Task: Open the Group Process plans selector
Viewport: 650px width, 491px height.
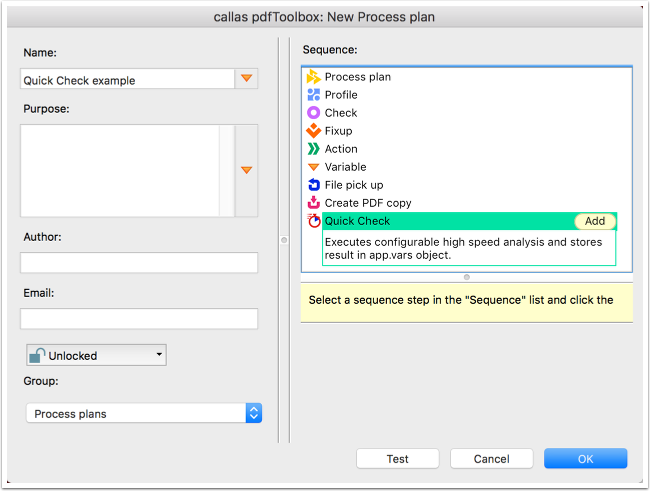Action: pos(144,413)
